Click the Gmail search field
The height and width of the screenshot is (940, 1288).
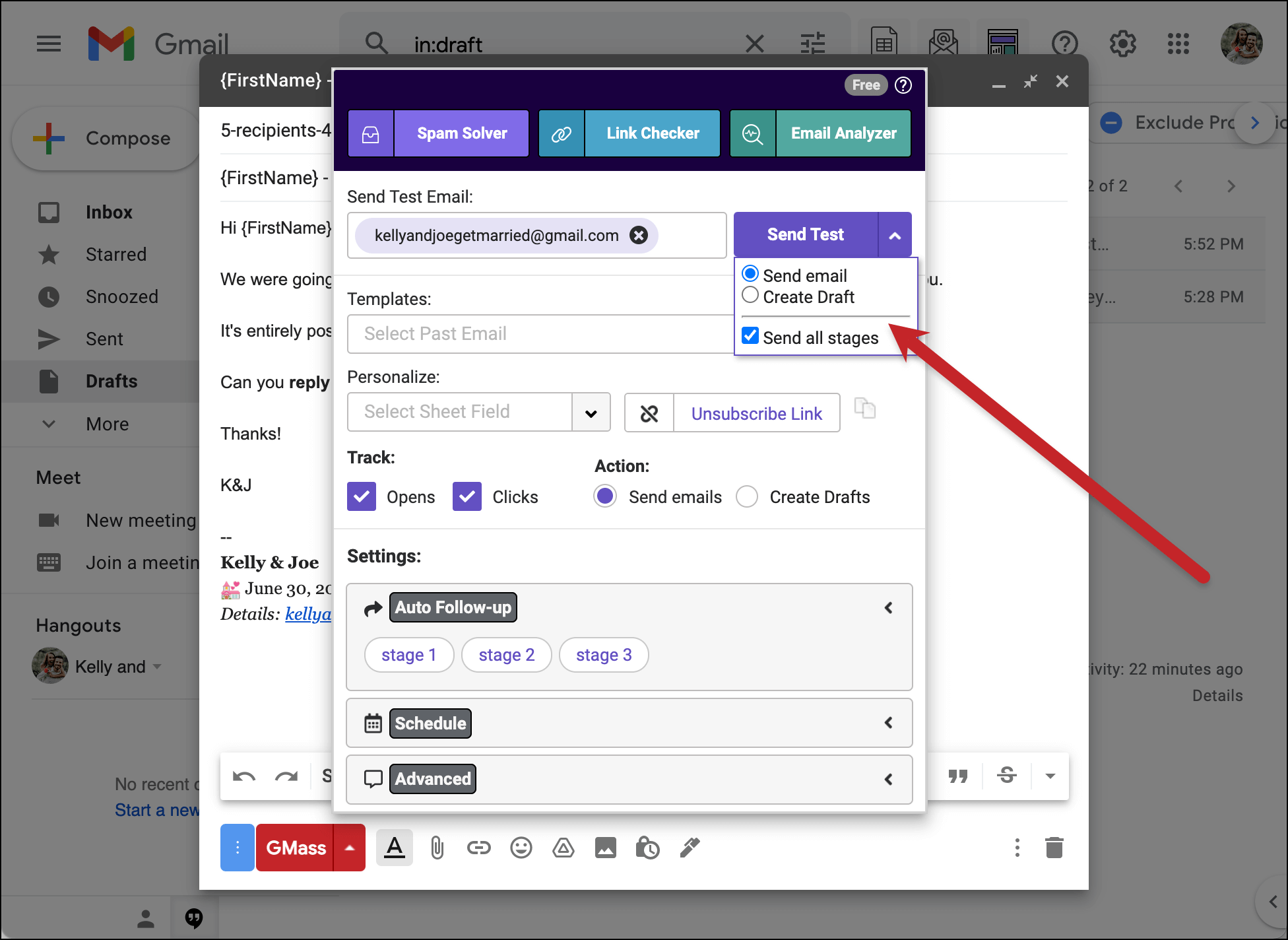[567, 44]
